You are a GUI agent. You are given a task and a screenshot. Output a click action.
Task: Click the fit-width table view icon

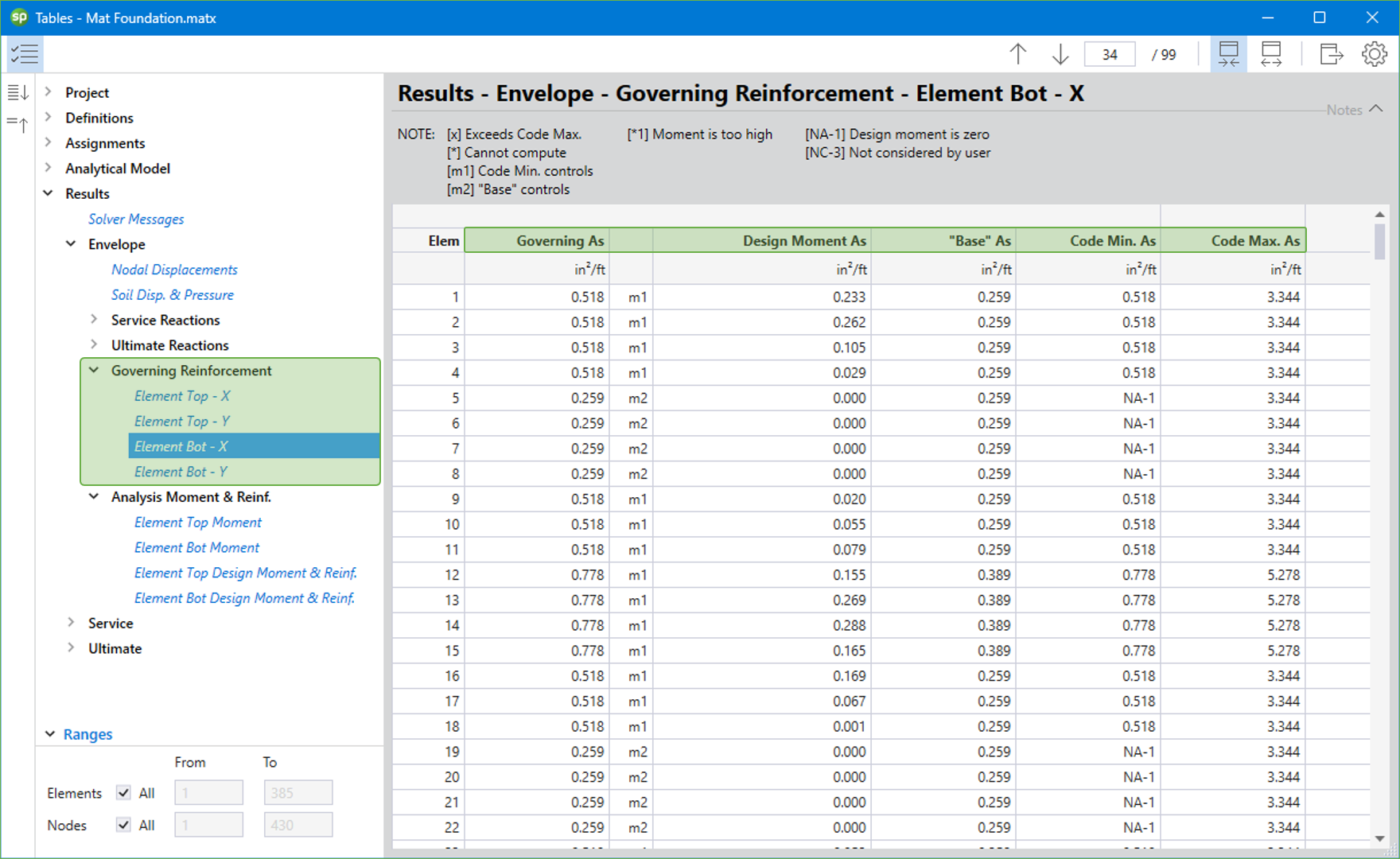pos(1271,54)
